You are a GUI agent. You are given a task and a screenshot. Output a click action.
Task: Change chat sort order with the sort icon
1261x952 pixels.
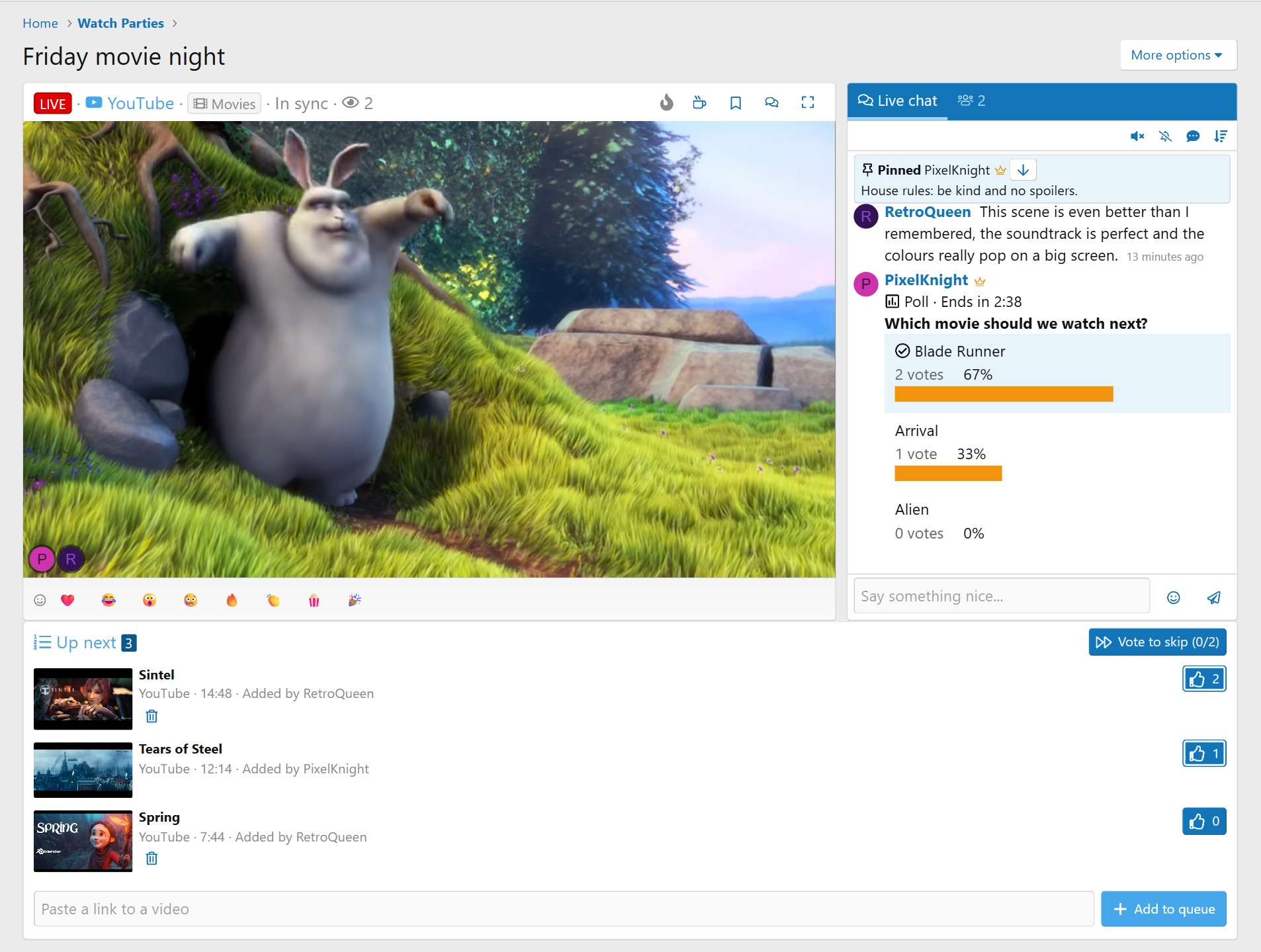point(1221,136)
